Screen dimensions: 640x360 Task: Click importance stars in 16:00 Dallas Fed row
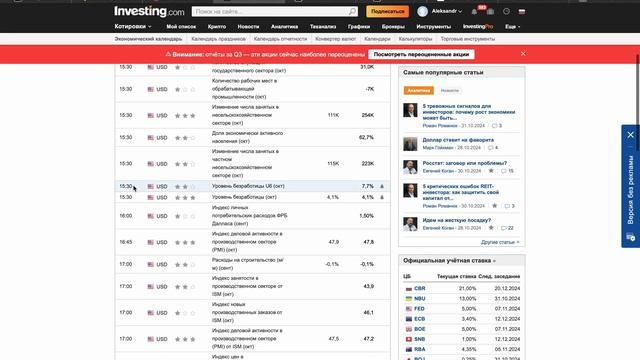point(185,216)
